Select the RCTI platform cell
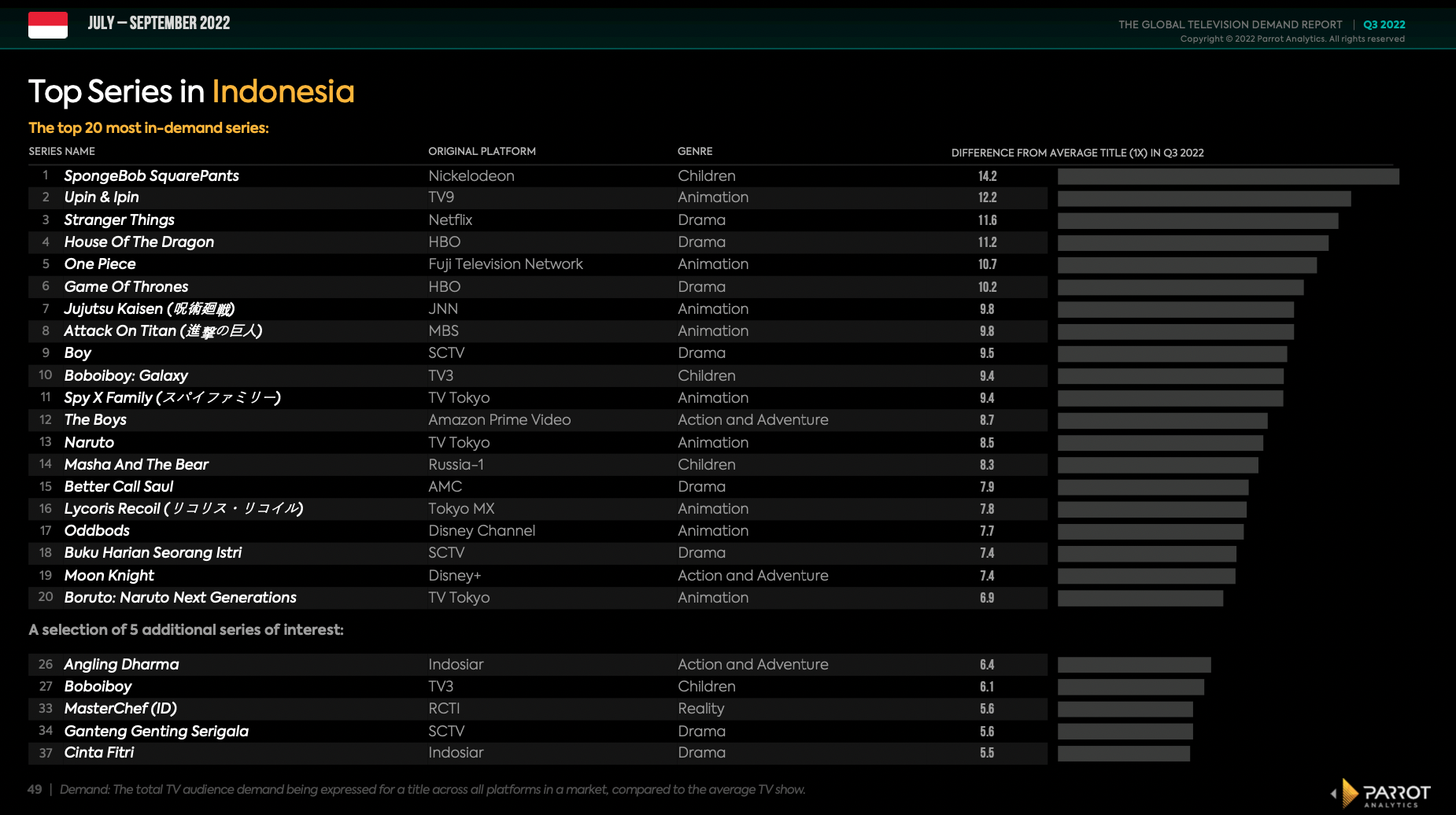Image resolution: width=1456 pixels, height=815 pixels. 444,709
